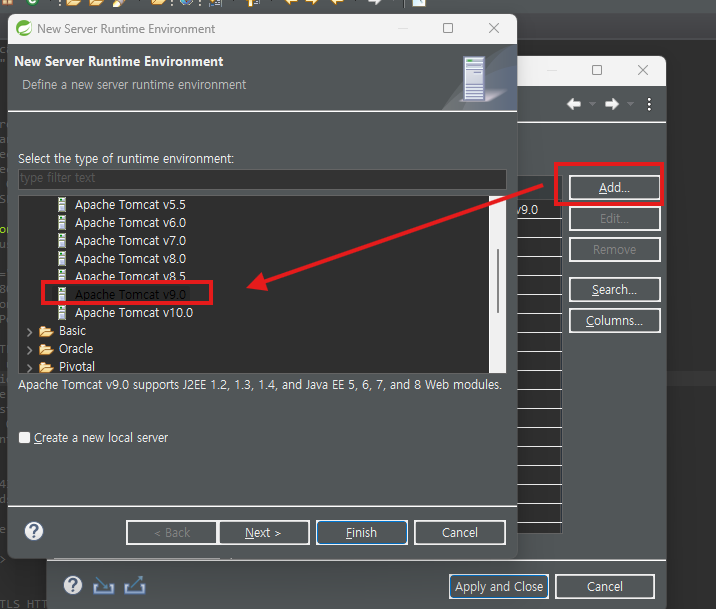Close the Preferences window
Image resolution: width=716 pixels, height=609 pixels.
[643, 70]
